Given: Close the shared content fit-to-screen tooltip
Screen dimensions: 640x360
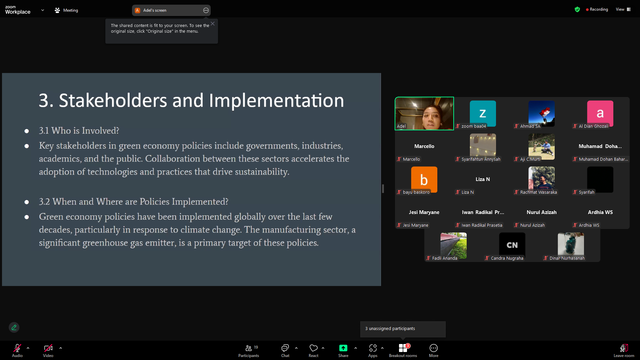Looking at the screenshot, I should (213, 24).
